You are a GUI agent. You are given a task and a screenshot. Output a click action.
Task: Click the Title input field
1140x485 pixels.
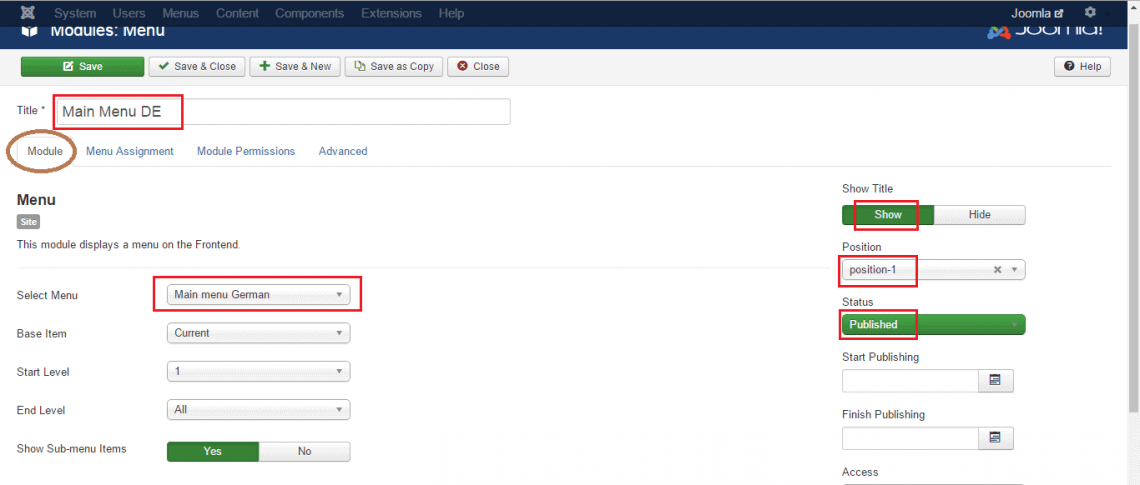click(282, 112)
